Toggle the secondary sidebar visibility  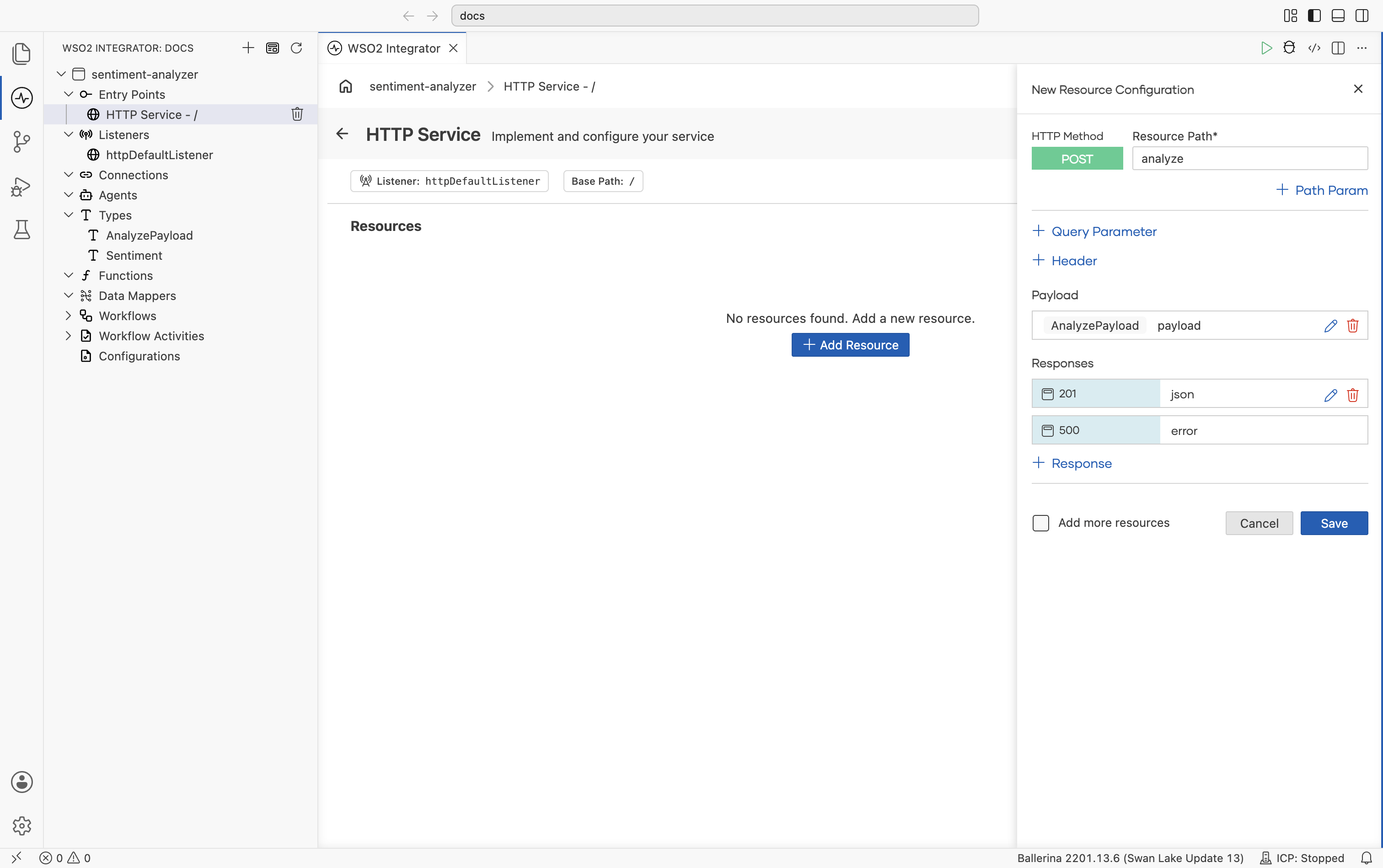[x=1362, y=16]
